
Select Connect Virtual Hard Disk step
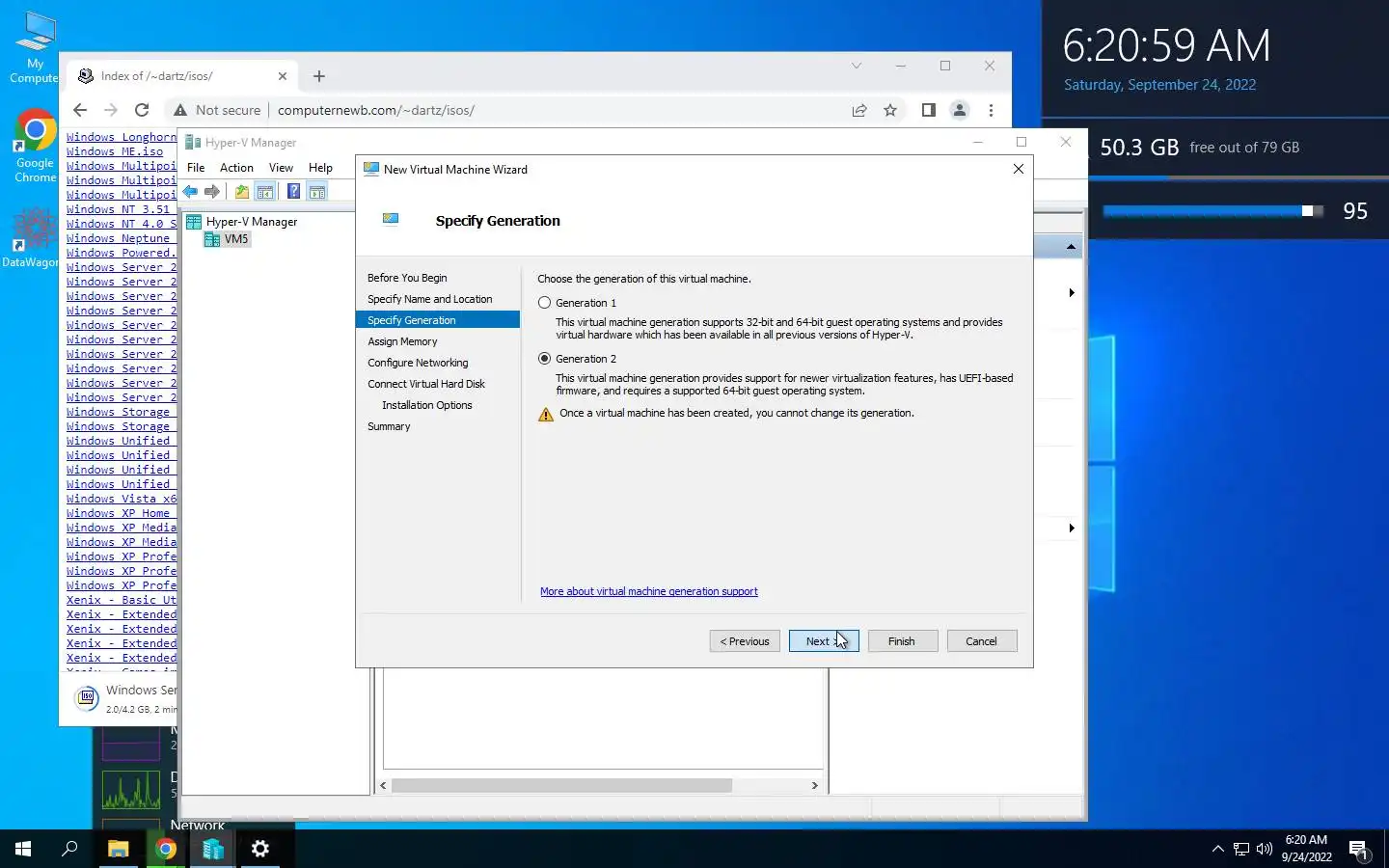[425, 384]
